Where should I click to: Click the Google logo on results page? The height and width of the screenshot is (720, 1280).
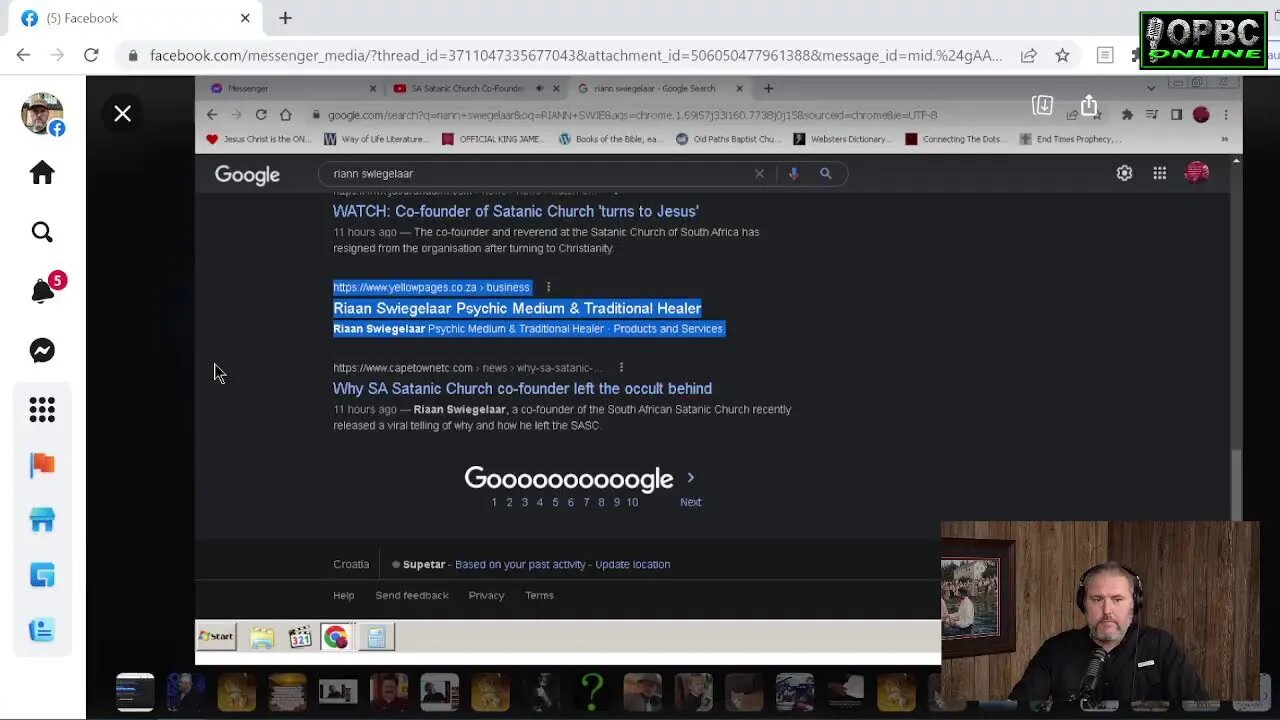[247, 175]
